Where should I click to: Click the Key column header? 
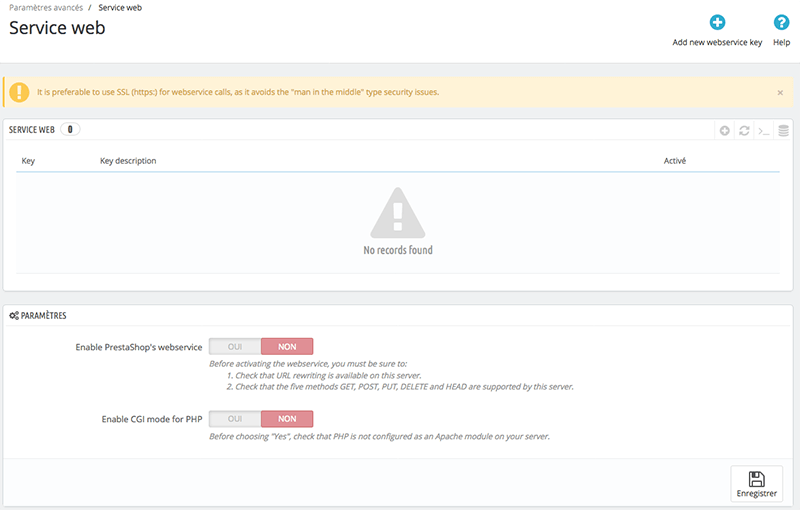(x=28, y=161)
